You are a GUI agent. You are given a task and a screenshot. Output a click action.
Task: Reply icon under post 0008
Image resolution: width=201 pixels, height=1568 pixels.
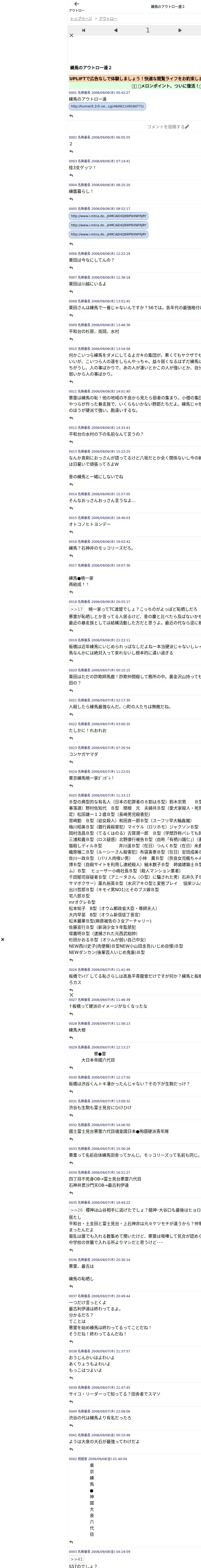71,316
